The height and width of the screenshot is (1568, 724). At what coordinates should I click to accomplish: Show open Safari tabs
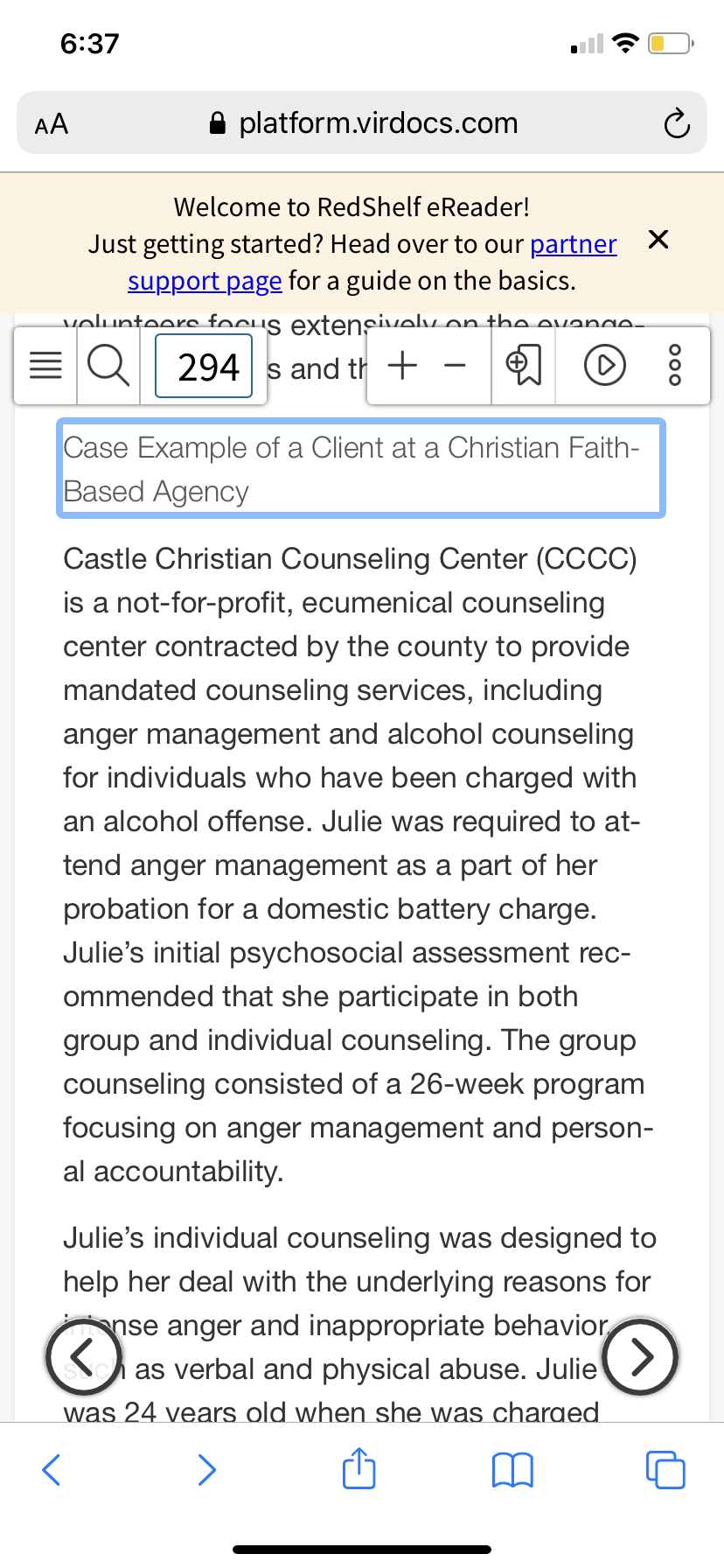[665, 1470]
